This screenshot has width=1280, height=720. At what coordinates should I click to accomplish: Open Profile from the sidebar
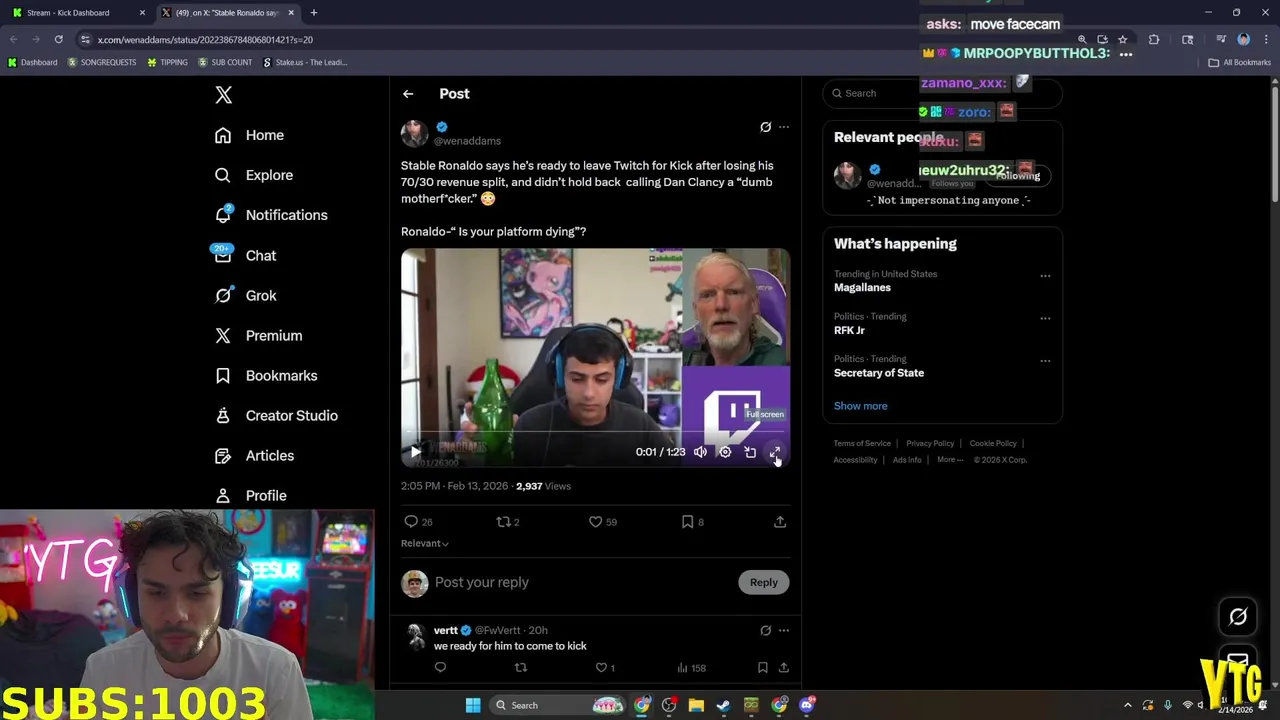coord(251,495)
